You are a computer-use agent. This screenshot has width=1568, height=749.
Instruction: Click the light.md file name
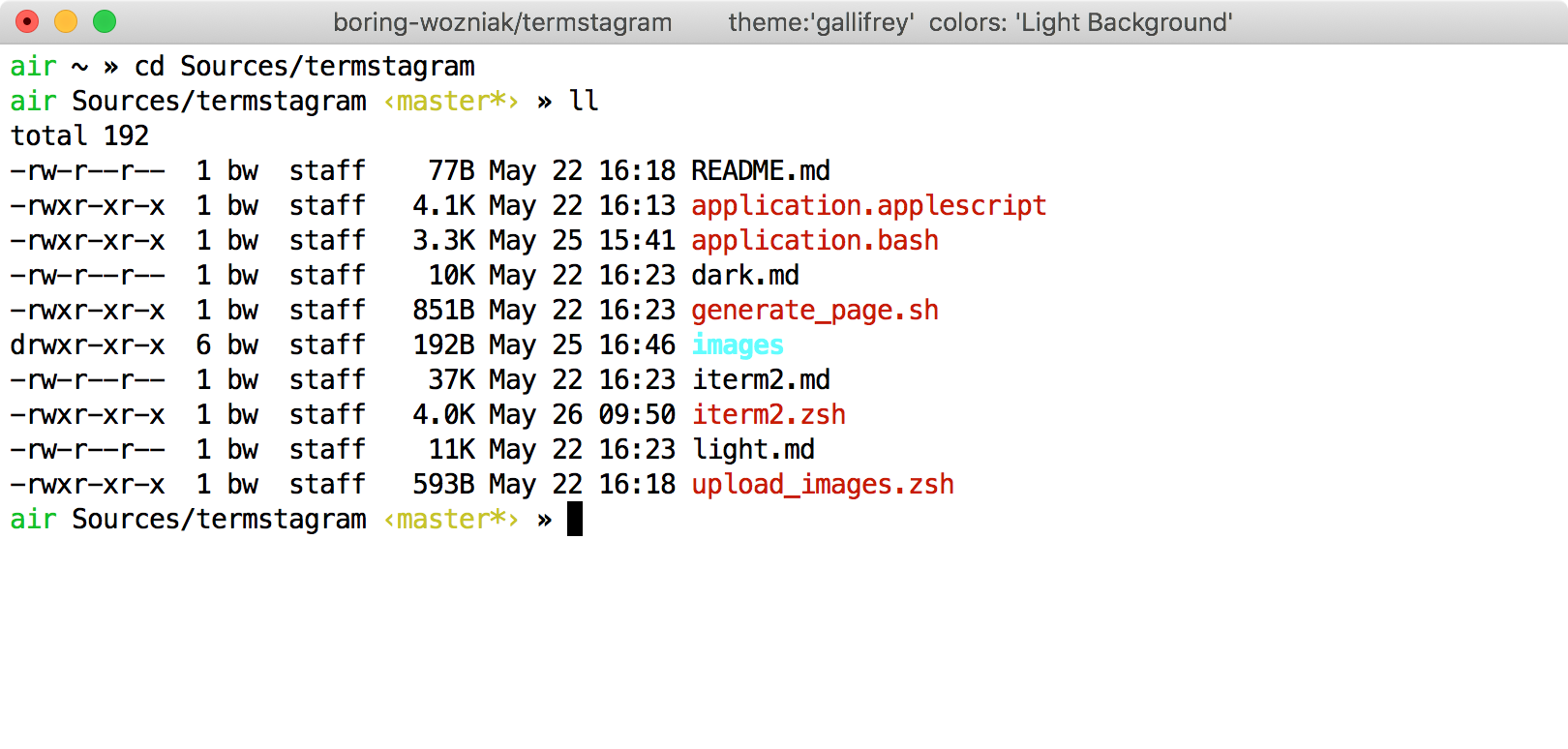752,450
